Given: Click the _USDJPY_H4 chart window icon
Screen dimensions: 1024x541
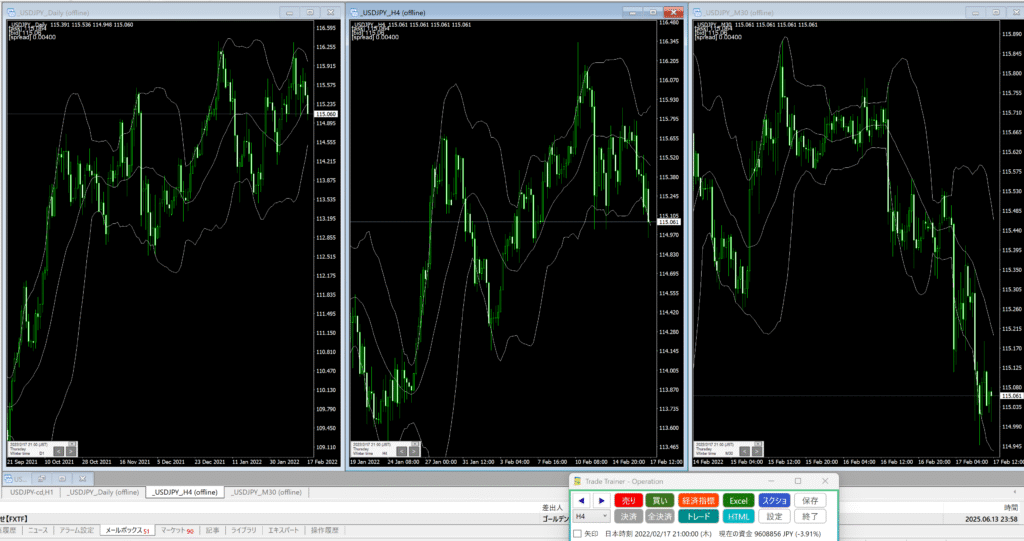Looking at the screenshot, I should (354, 12).
